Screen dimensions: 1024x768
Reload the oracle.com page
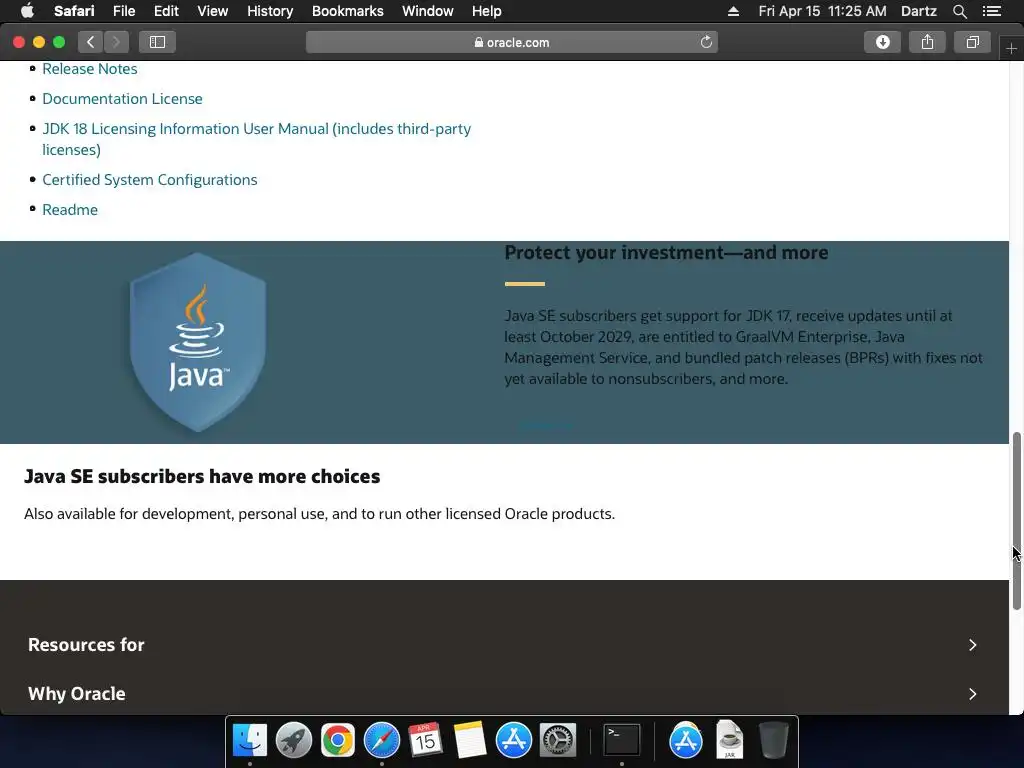(706, 42)
